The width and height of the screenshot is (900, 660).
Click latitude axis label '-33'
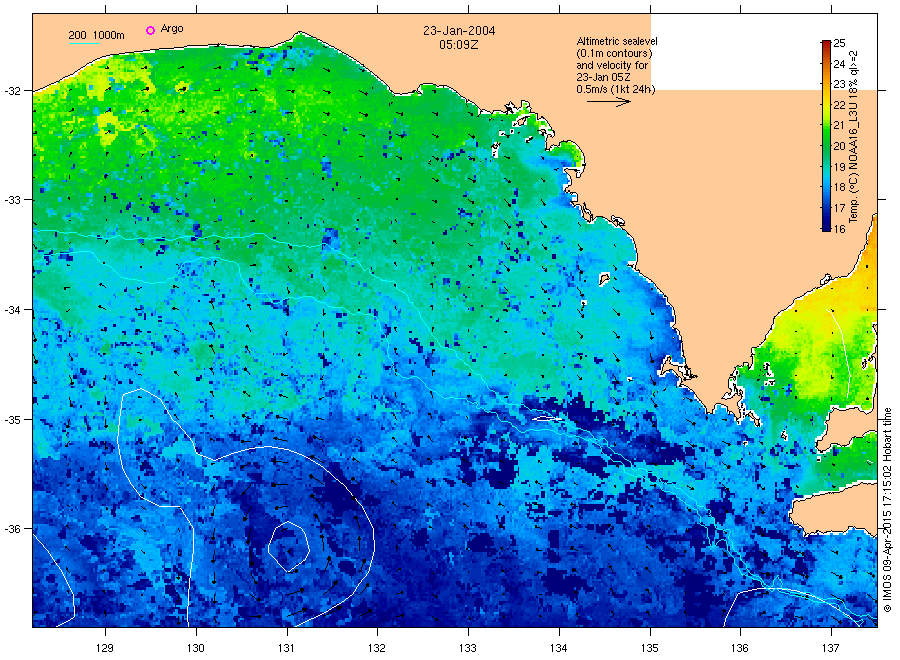13,200
